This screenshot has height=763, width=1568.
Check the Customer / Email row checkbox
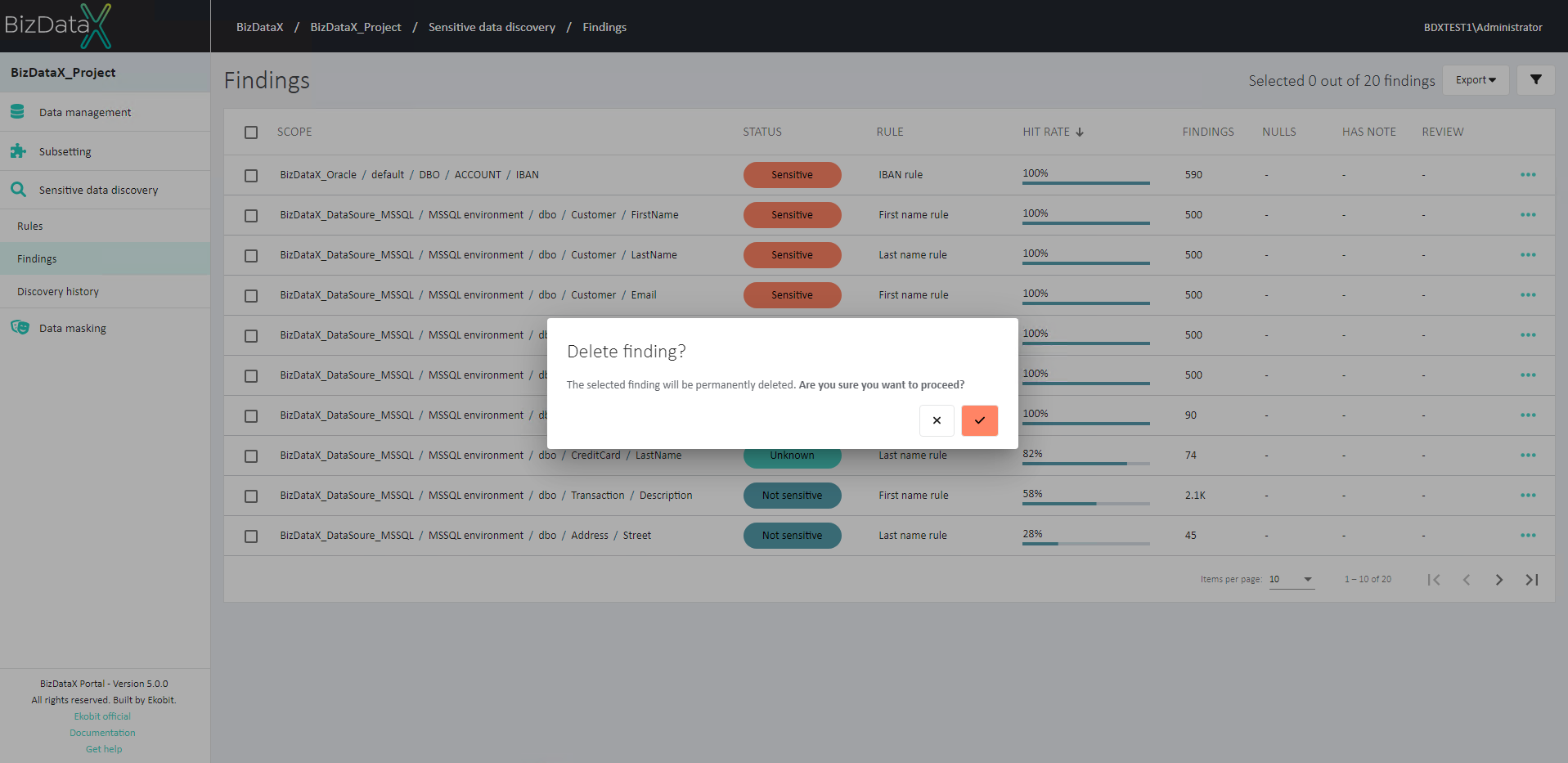tap(251, 296)
